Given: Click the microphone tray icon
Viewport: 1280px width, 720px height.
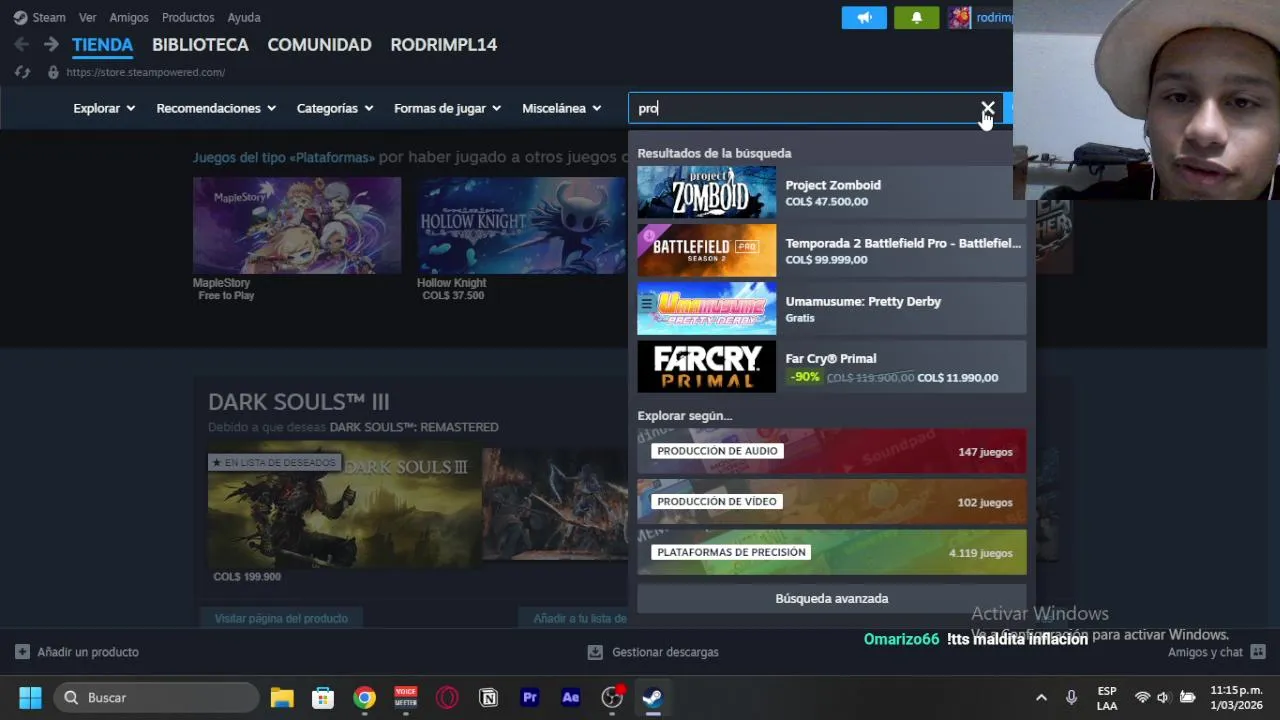Looking at the screenshot, I should pyautogui.click(x=1071, y=697).
